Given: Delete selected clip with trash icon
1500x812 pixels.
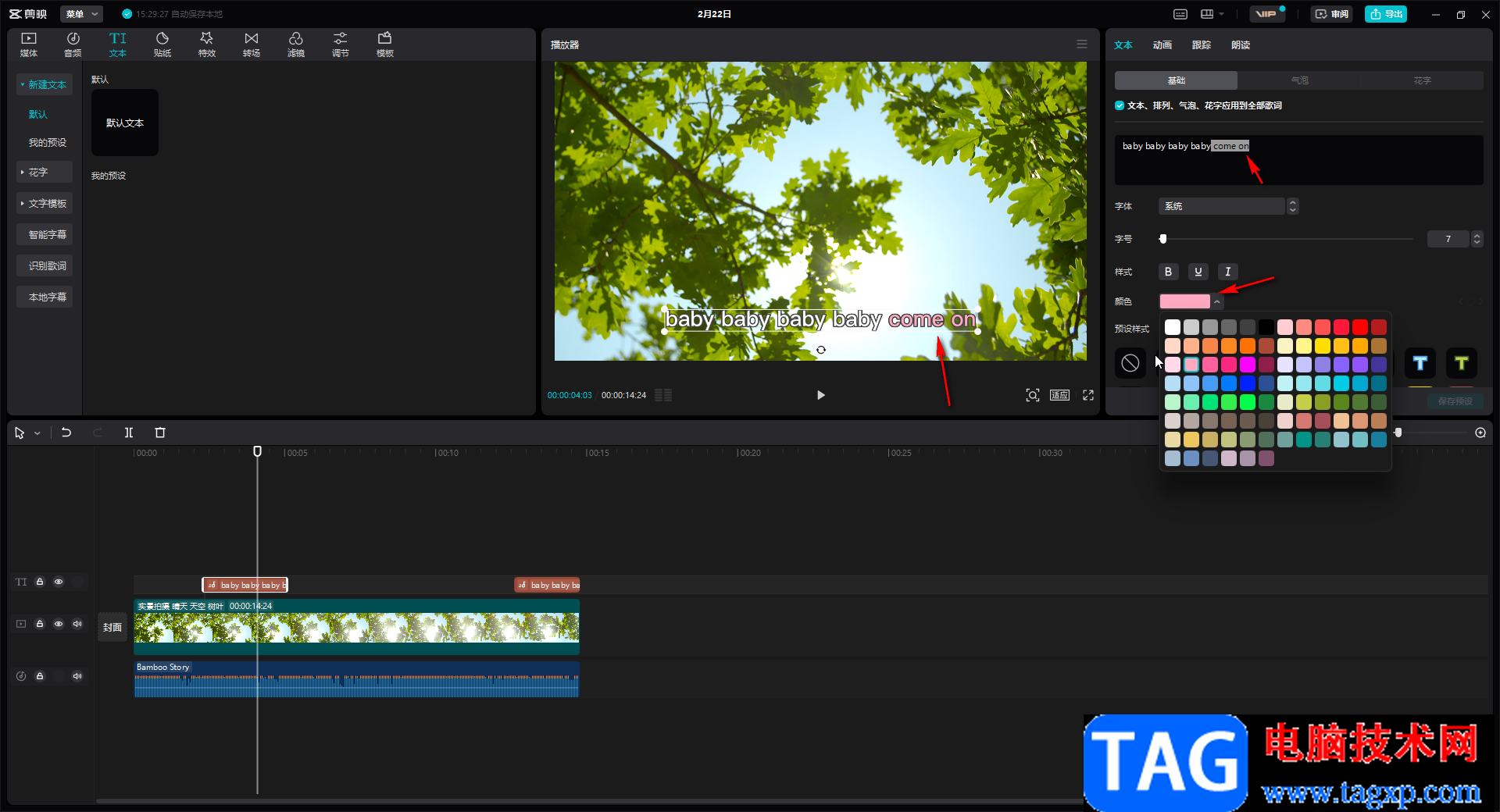Looking at the screenshot, I should coord(160,433).
